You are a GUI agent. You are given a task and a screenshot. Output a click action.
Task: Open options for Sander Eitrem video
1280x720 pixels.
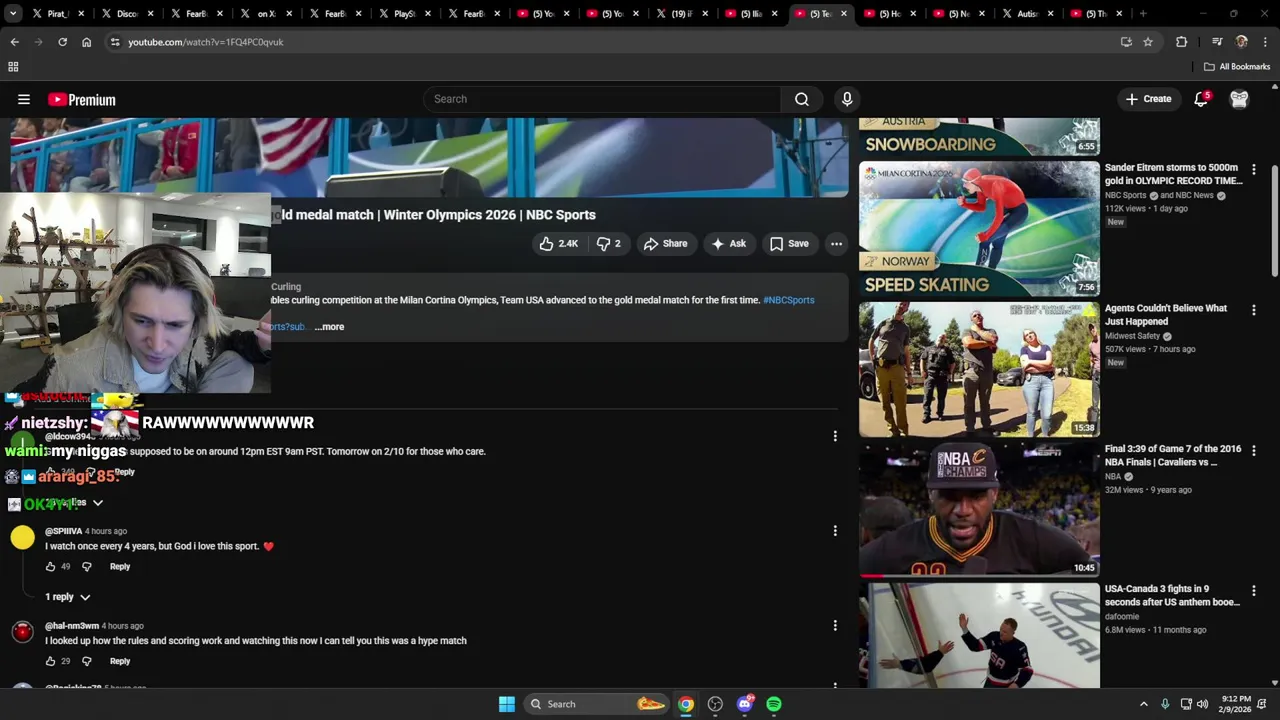(x=1253, y=170)
